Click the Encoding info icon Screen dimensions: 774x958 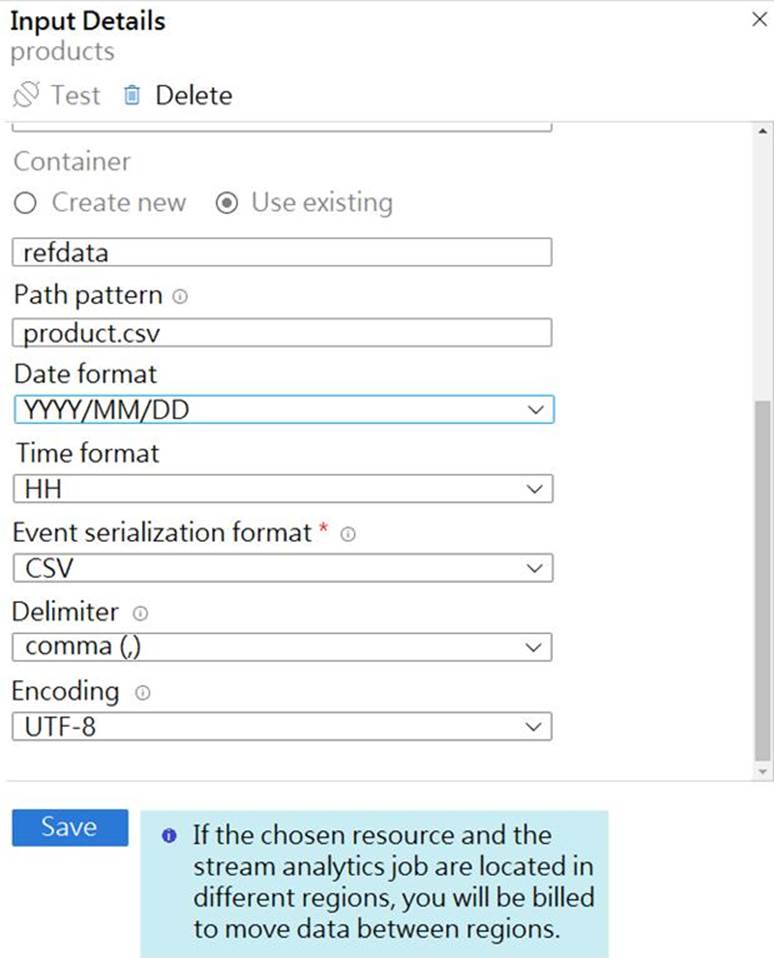[x=142, y=692]
